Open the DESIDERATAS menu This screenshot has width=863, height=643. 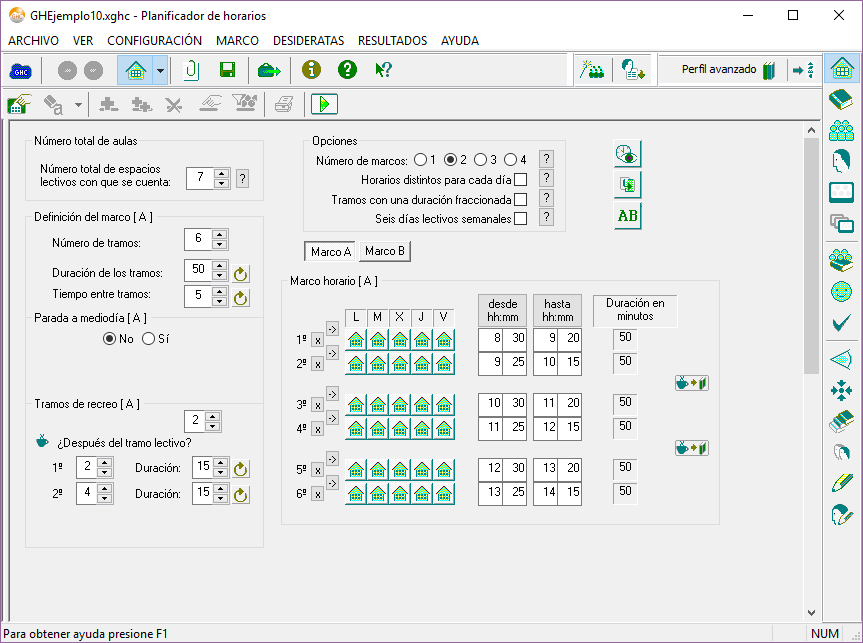coord(308,41)
